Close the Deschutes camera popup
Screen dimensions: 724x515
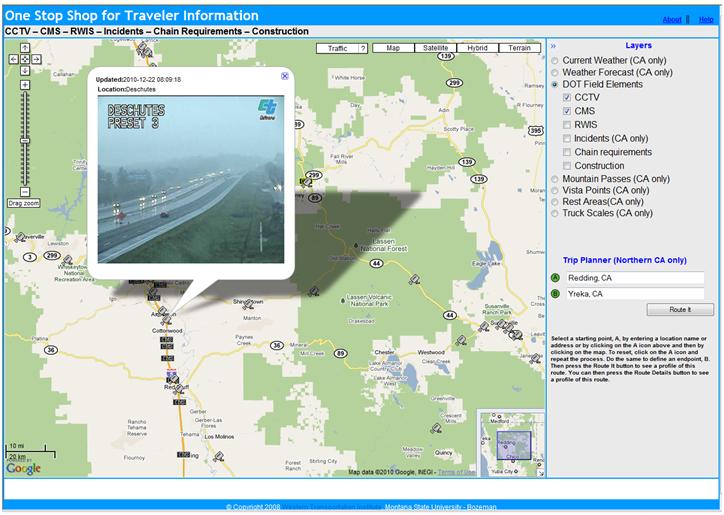[285, 76]
